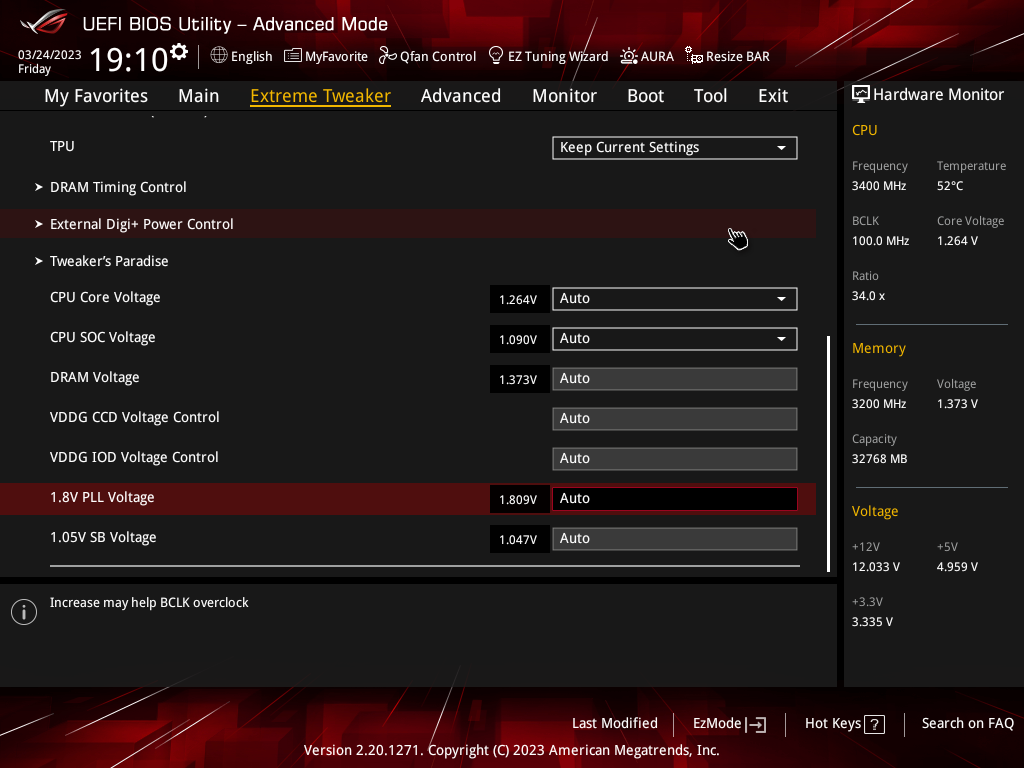Click Search on FAQ
Viewport: 1024px width, 768px height.
tap(968, 724)
